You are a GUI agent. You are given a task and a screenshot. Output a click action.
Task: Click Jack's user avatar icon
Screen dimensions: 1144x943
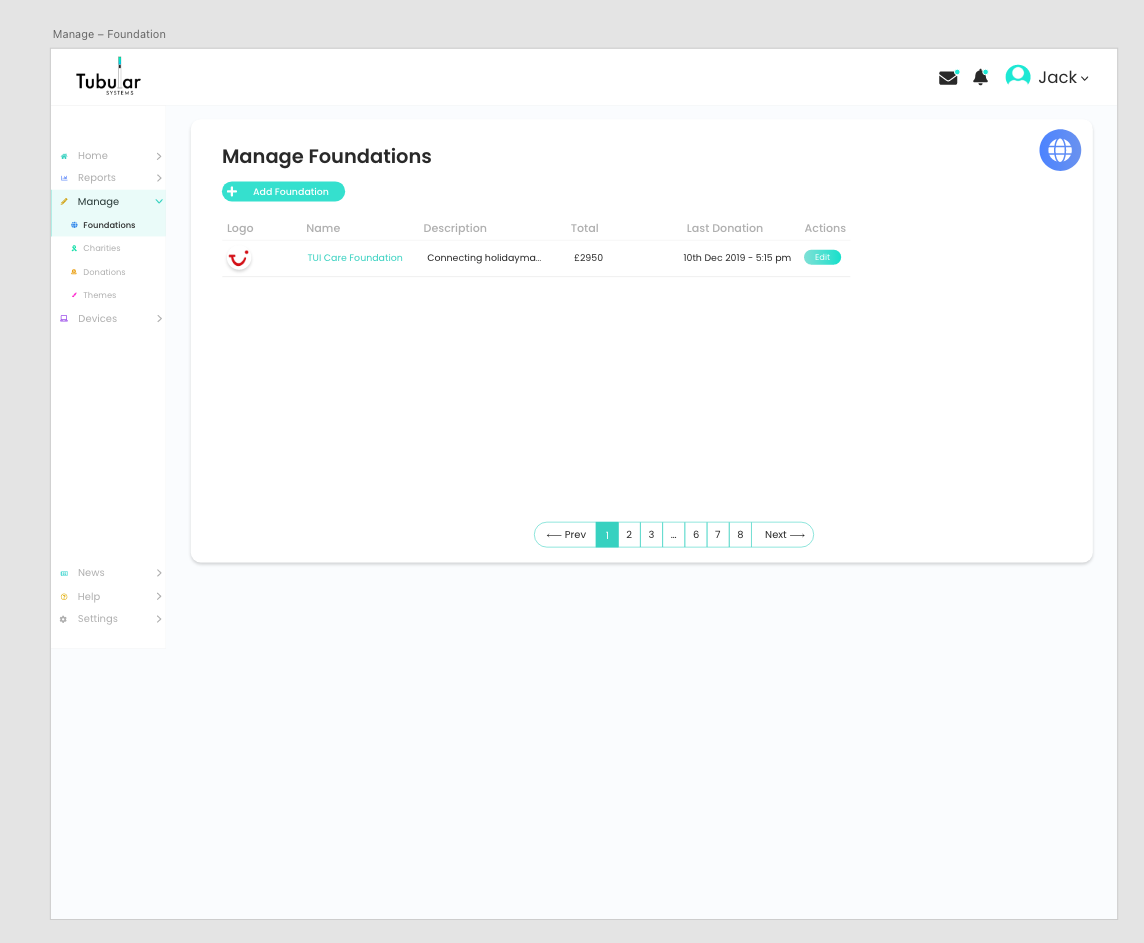point(1018,76)
